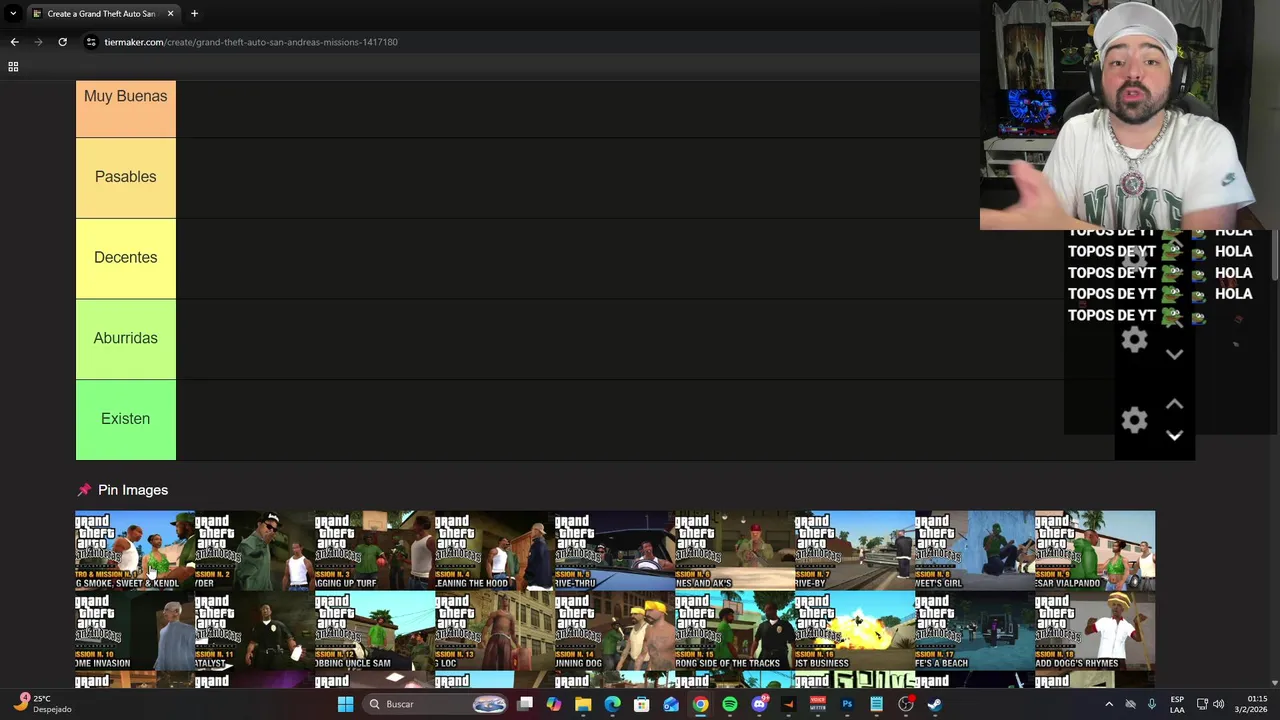This screenshot has height=720, width=1280.
Task: Move the Aburridas tier down
Action: coord(1174,354)
